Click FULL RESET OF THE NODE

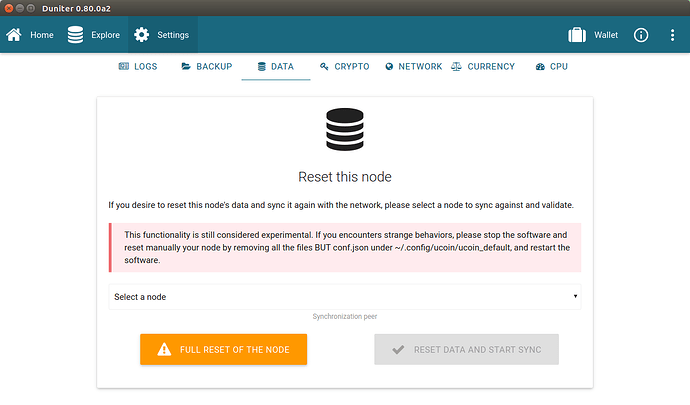coord(224,349)
